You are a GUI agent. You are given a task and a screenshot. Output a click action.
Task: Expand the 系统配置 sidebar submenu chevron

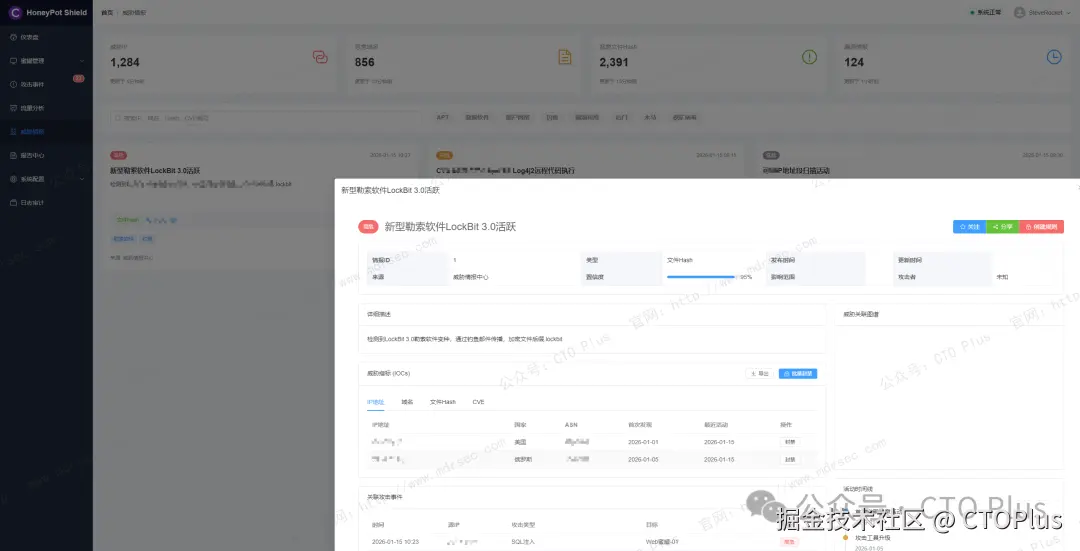pos(82,179)
